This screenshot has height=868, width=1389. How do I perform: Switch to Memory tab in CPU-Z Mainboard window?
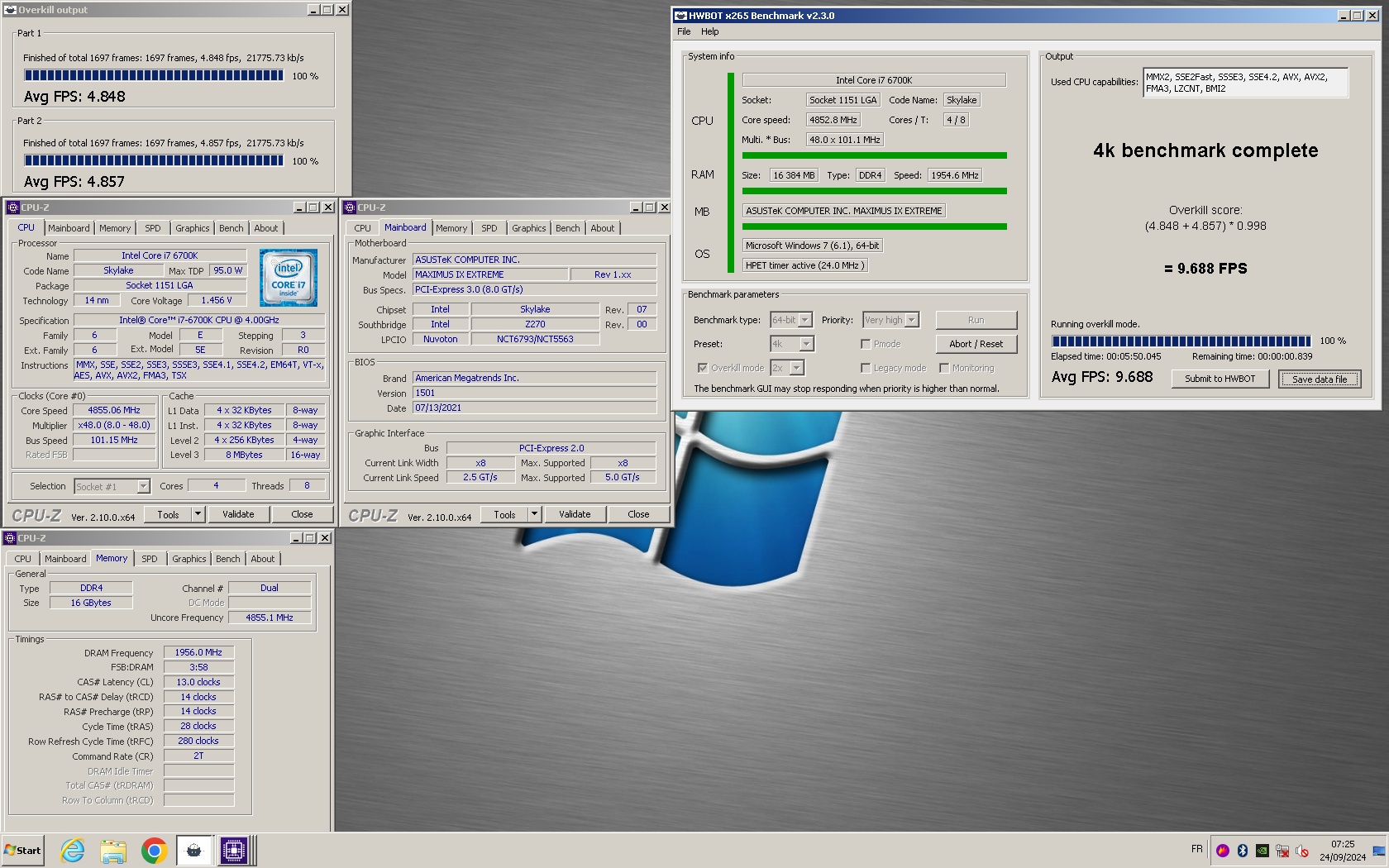pyautogui.click(x=451, y=228)
